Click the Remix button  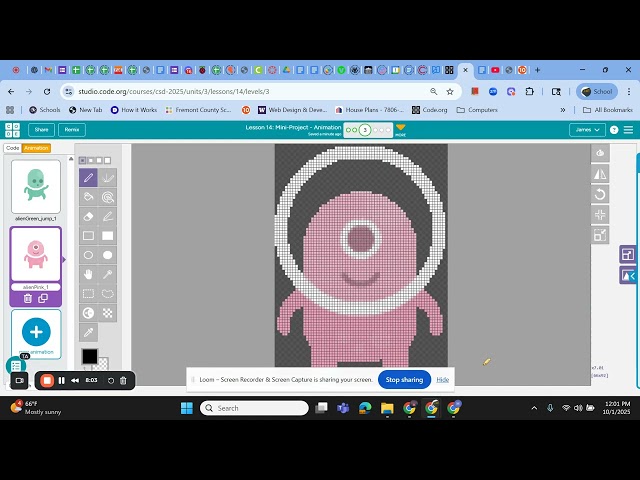(x=72, y=129)
